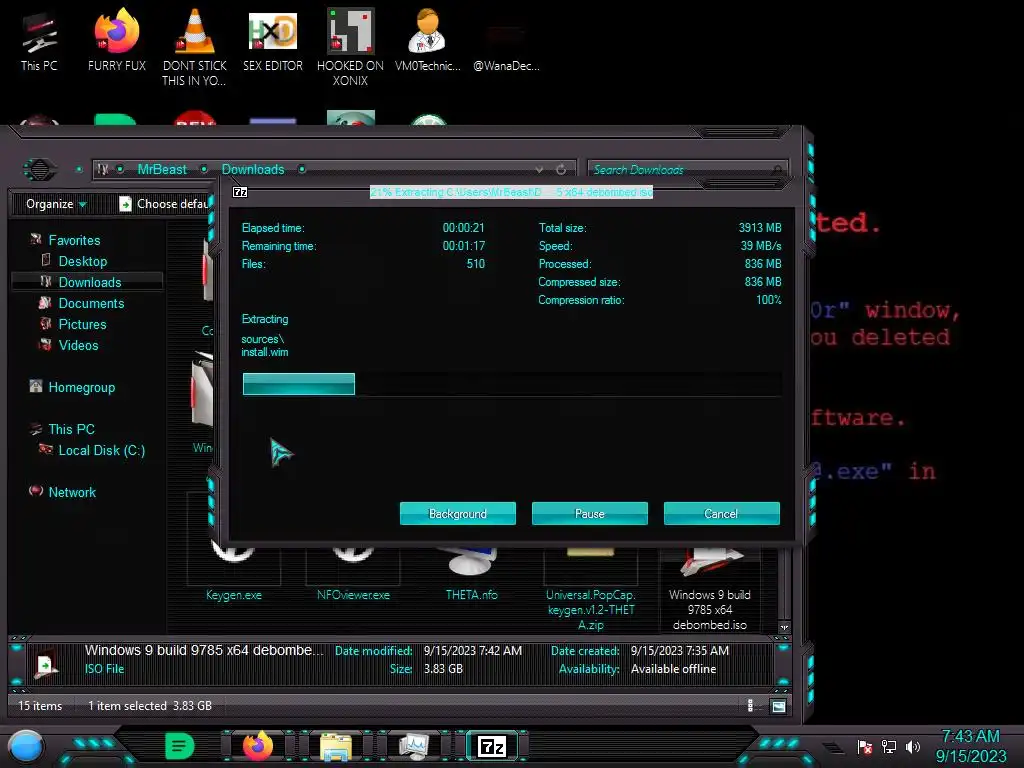Click 'install.wim' extracting file name
The width and height of the screenshot is (1024, 768).
coord(264,352)
